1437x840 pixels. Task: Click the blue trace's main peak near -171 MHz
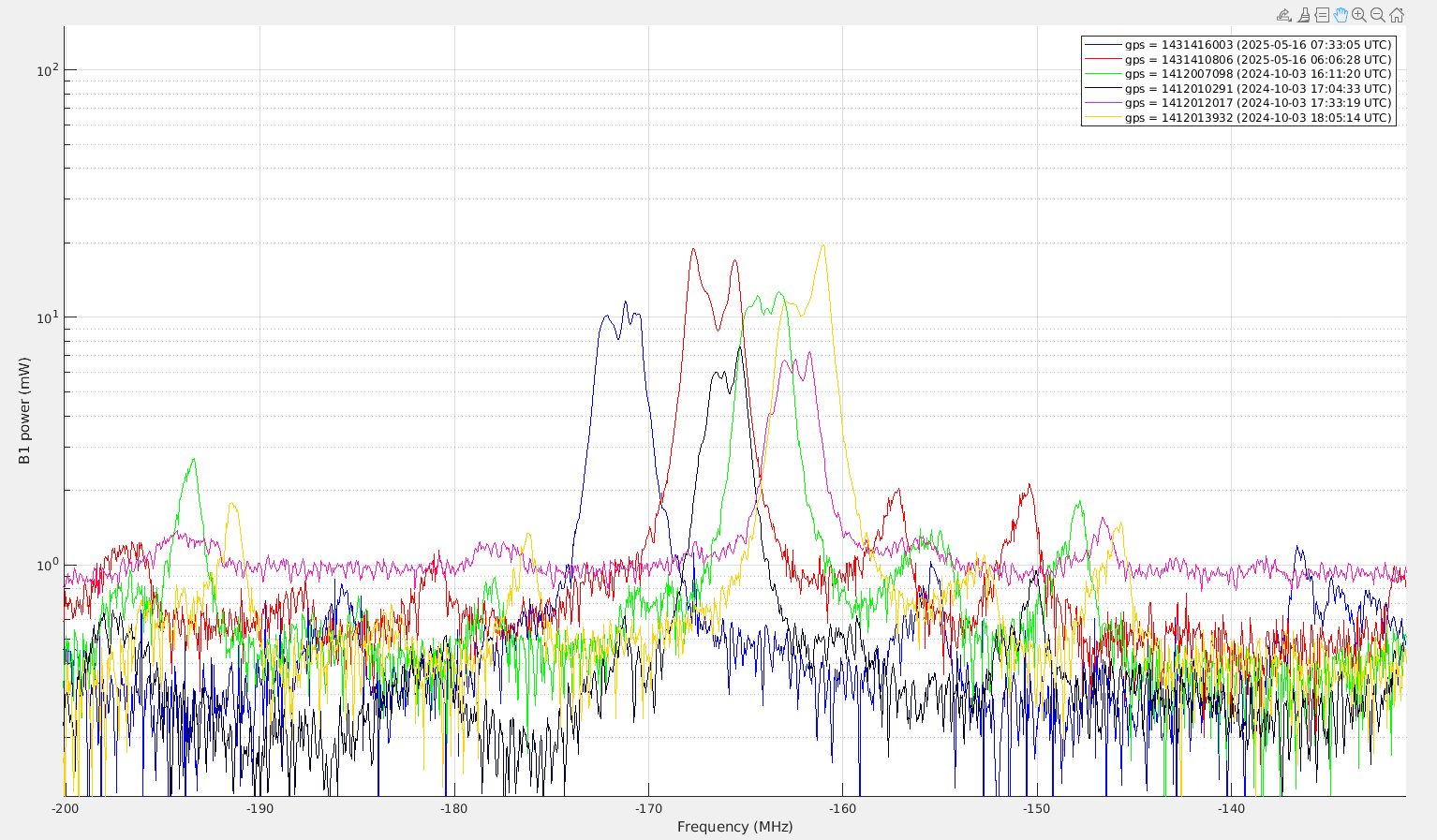[x=626, y=302]
